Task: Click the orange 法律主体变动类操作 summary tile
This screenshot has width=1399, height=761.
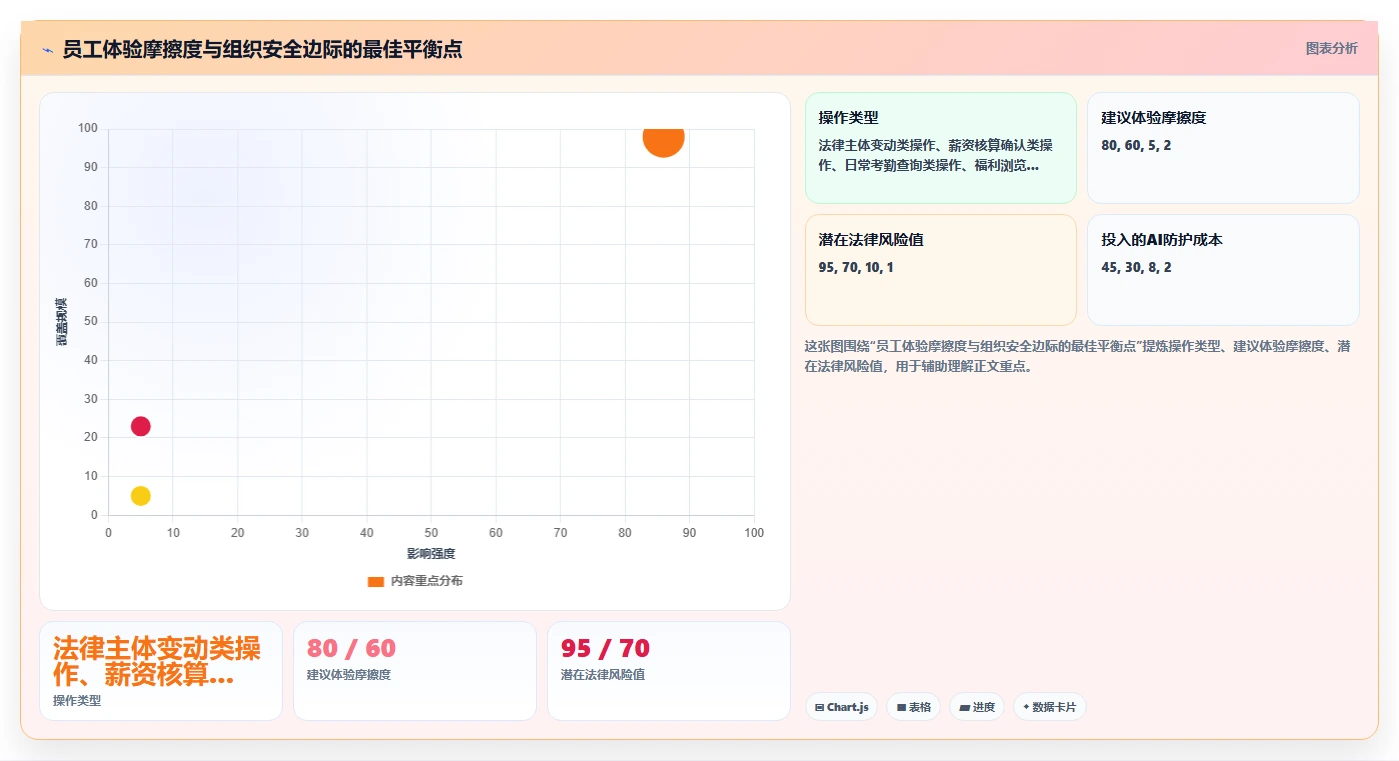Action: pos(161,671)
